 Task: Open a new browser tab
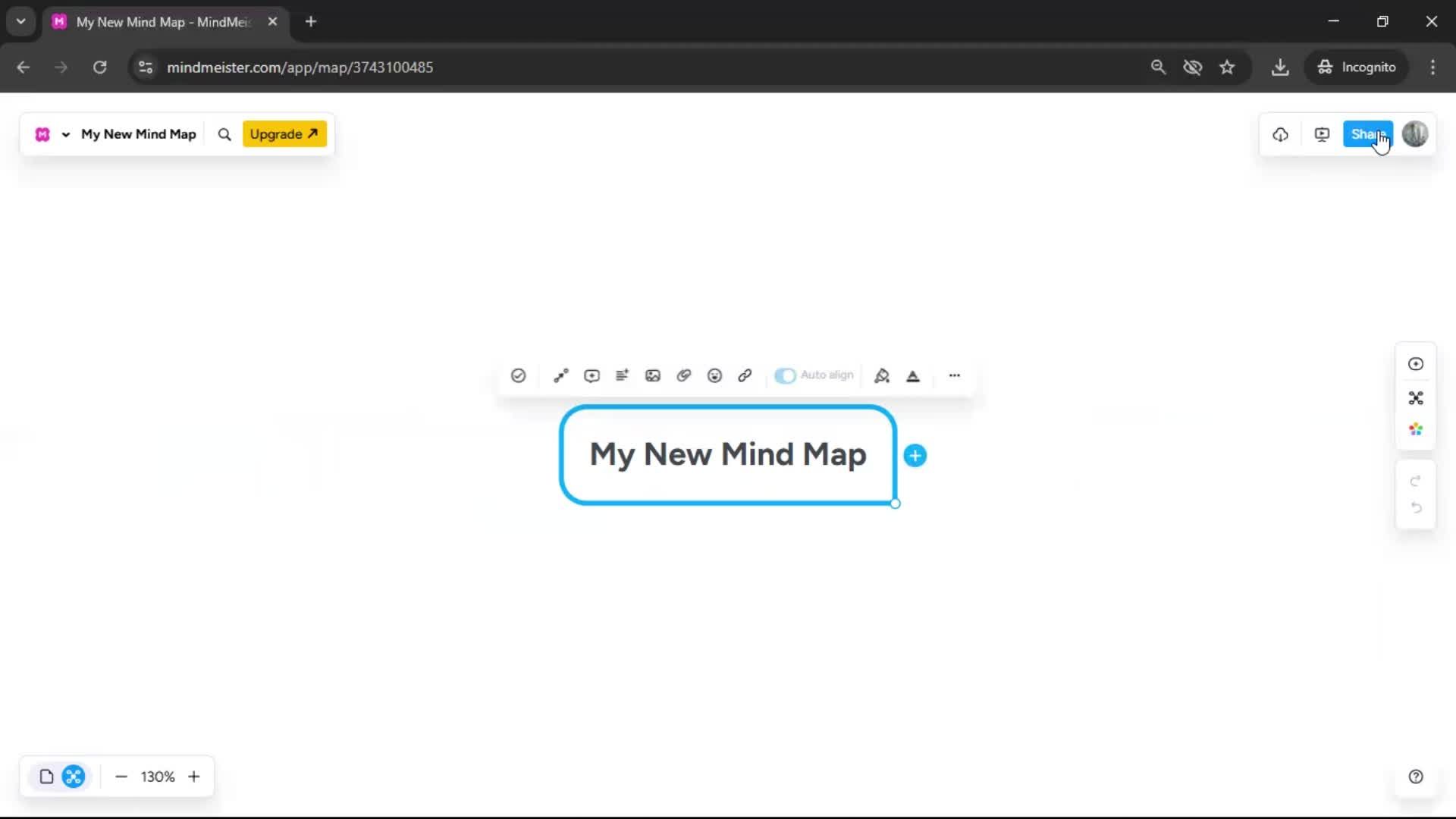coord(311,22)
